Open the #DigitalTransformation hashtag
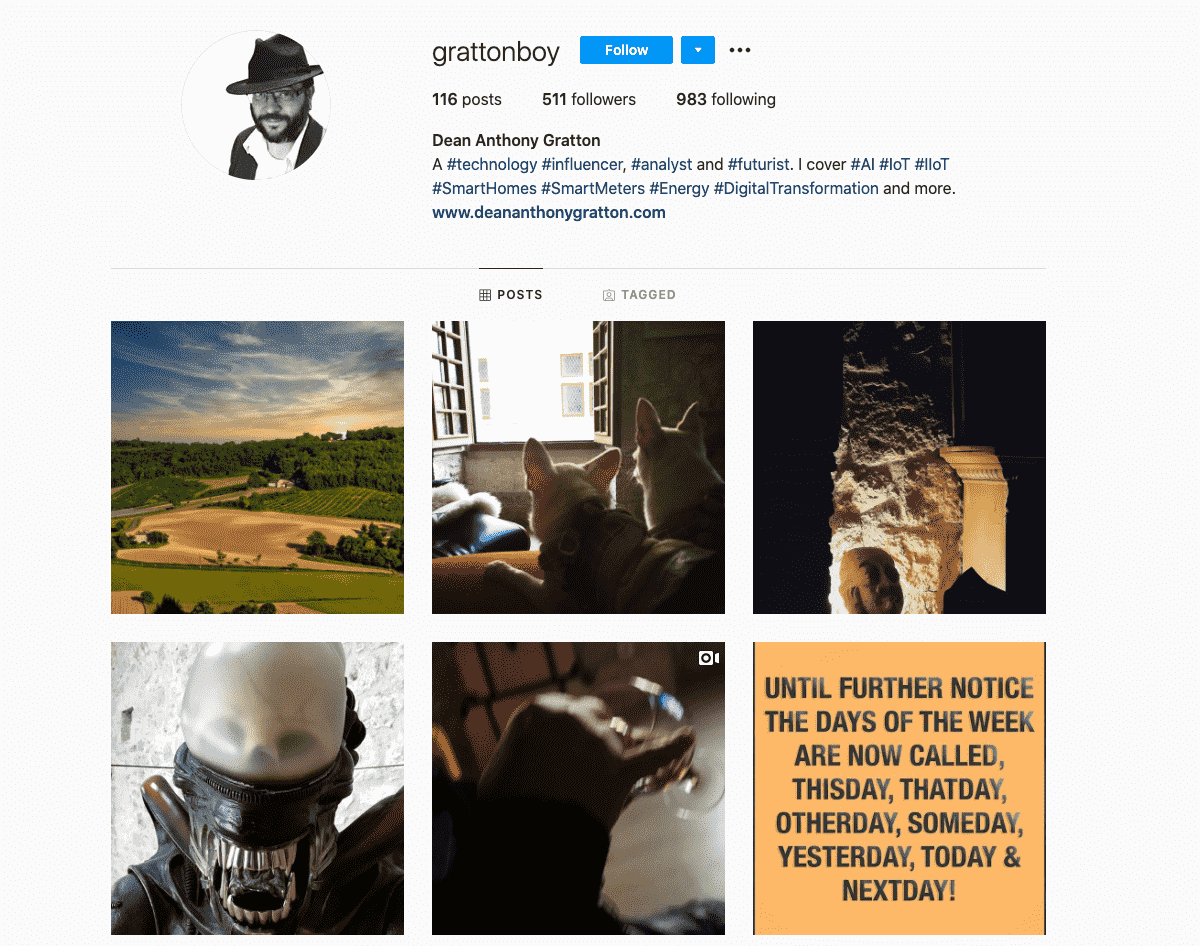Screen dimensions: 1200x946 click(796, 188)
